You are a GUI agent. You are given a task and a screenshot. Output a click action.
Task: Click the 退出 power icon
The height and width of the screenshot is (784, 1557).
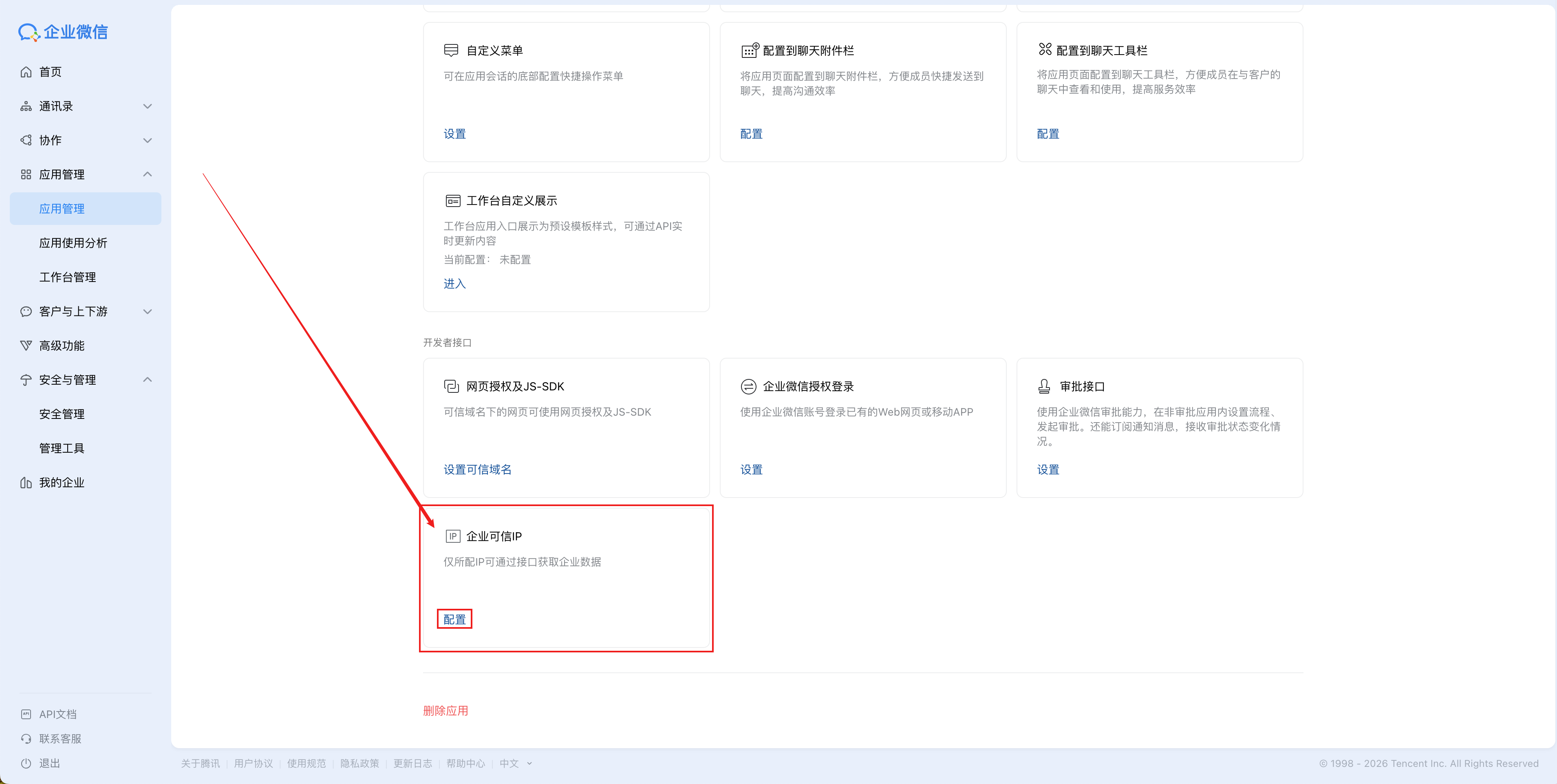(26, 764)
